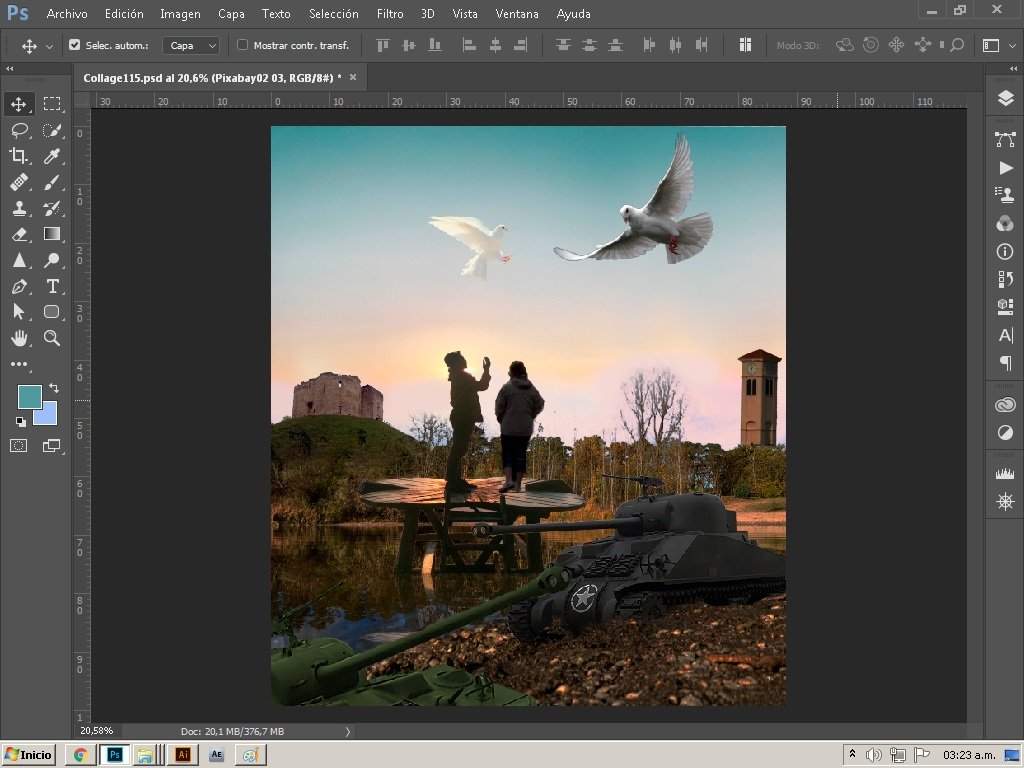The width and height of the screenshot is (1024, 768).
Task: Select the Move tool in the toolbox
Action: pyautogui.click(x=18, y=104)
